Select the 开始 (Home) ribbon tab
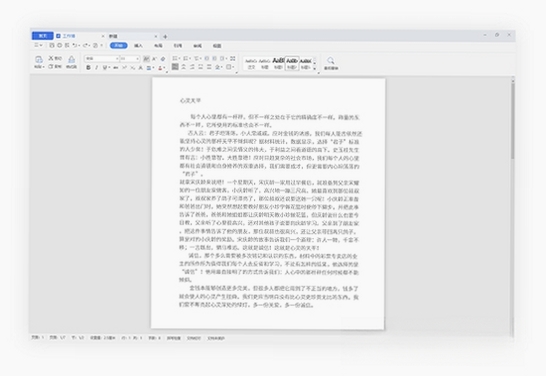 (x=119, y=46)
